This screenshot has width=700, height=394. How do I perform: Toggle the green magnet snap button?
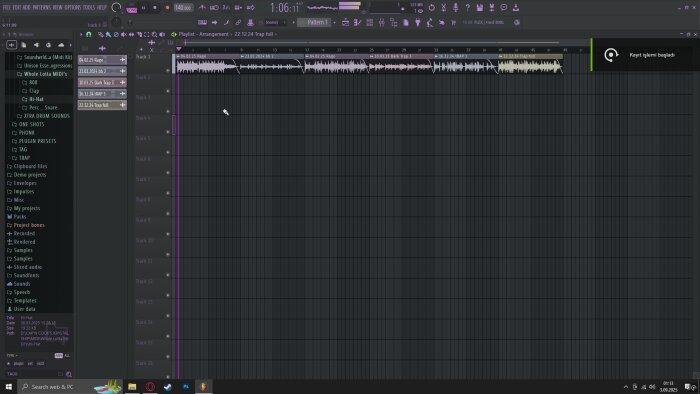[x=88, y=34]
